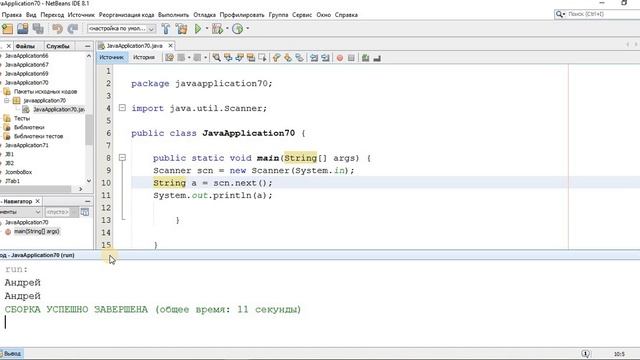Switch editor to Источник view
The height and width of the screenshot is (360, 640).
[111, 58]
